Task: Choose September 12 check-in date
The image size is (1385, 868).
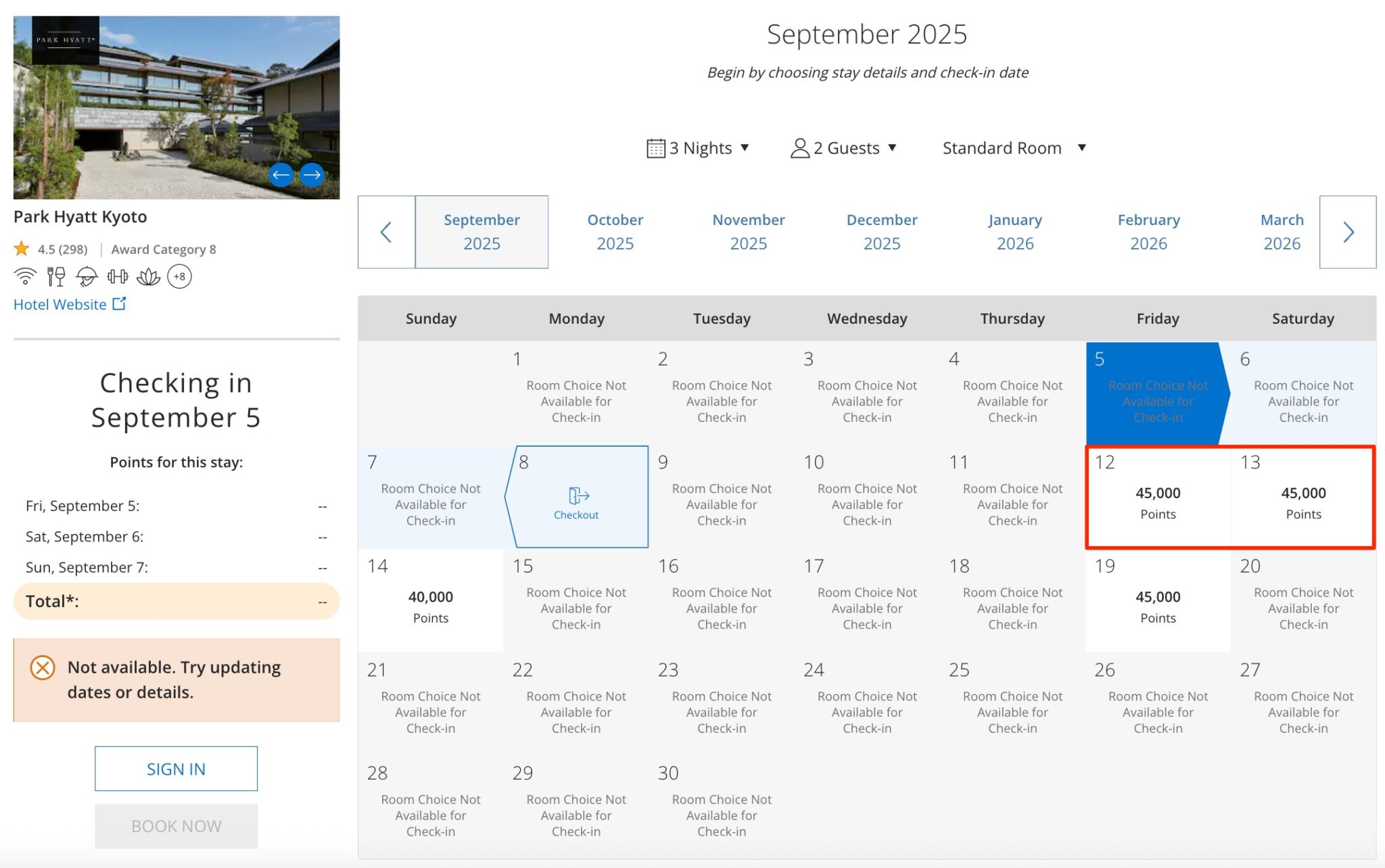Action: (x=1158, y=497)
